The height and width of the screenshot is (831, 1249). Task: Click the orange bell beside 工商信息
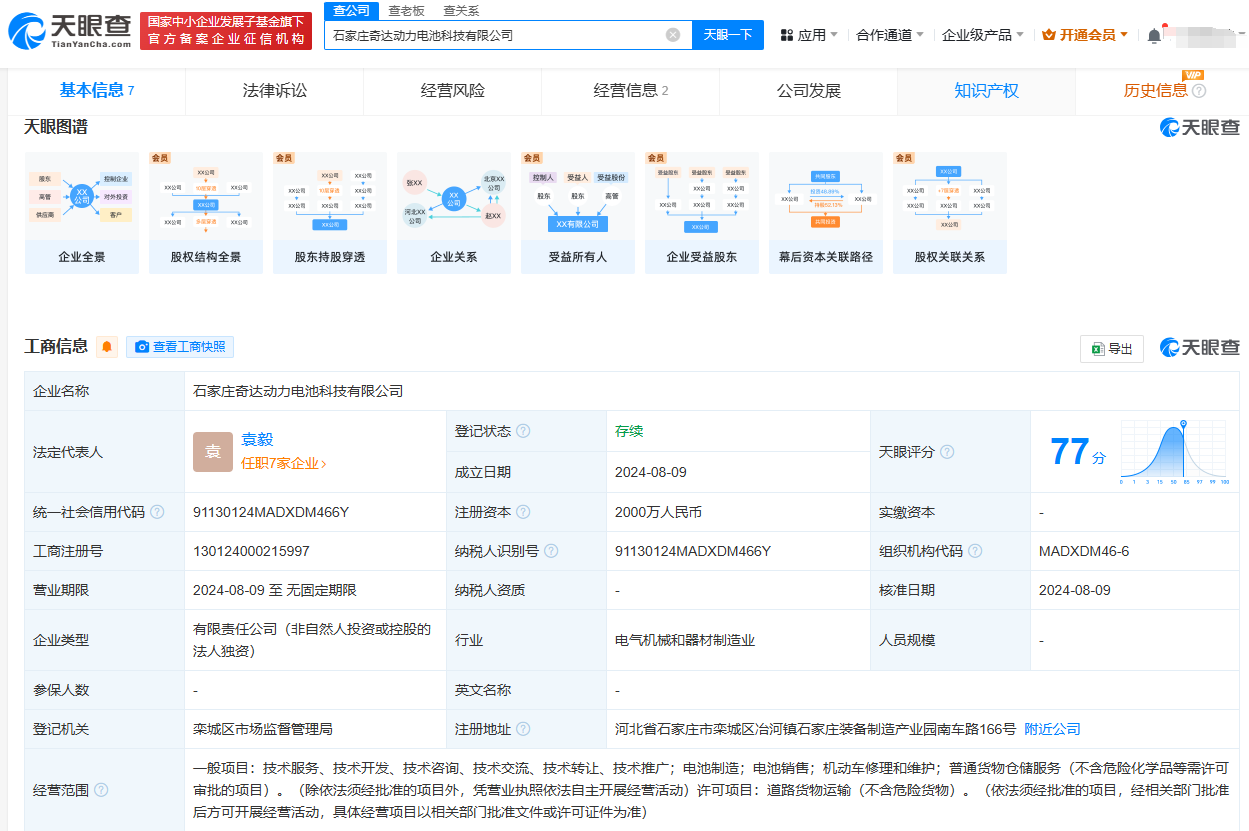click(107, 347)
